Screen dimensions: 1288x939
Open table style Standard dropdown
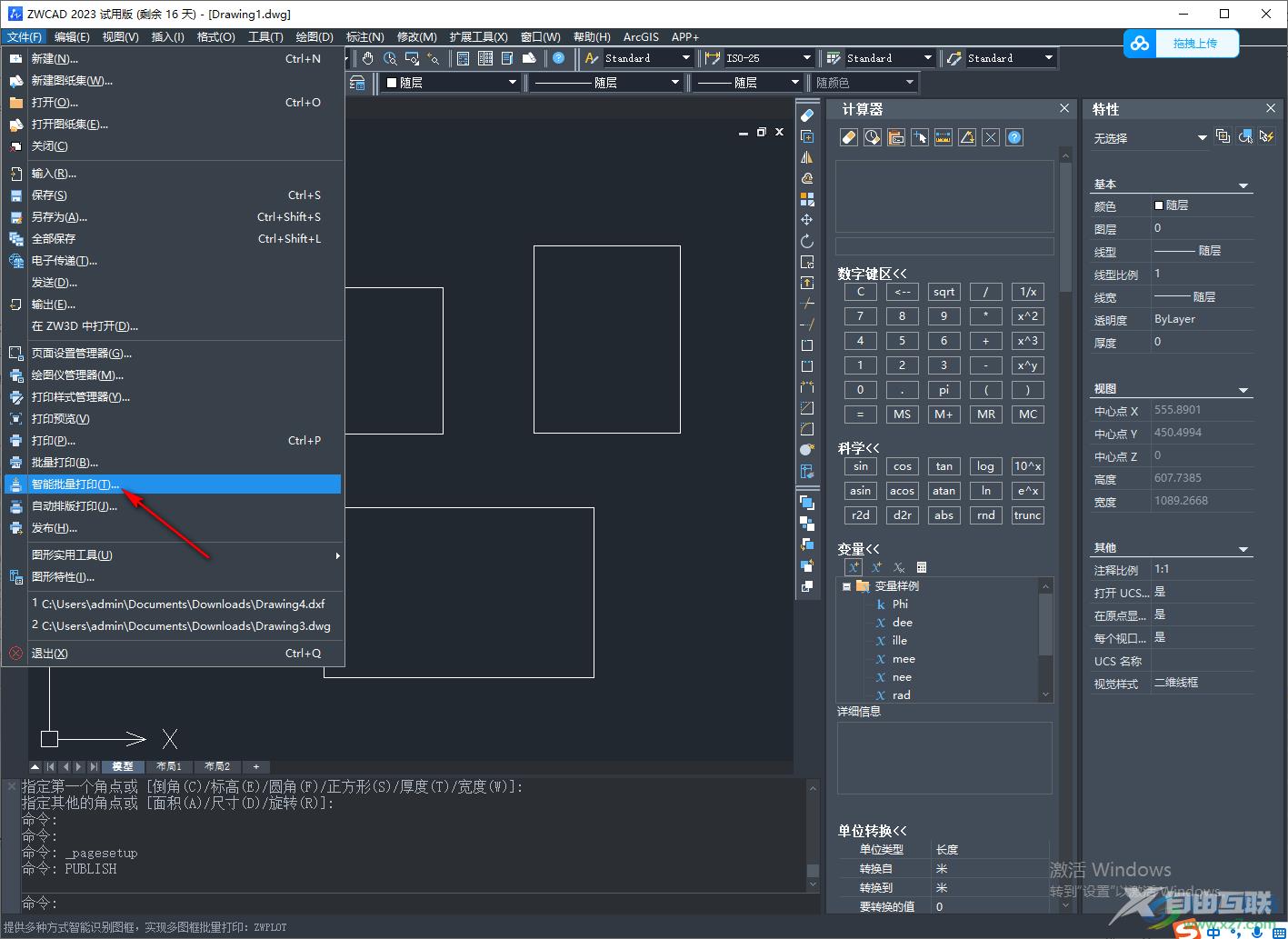pyautogui.click(x=927, y=58)
